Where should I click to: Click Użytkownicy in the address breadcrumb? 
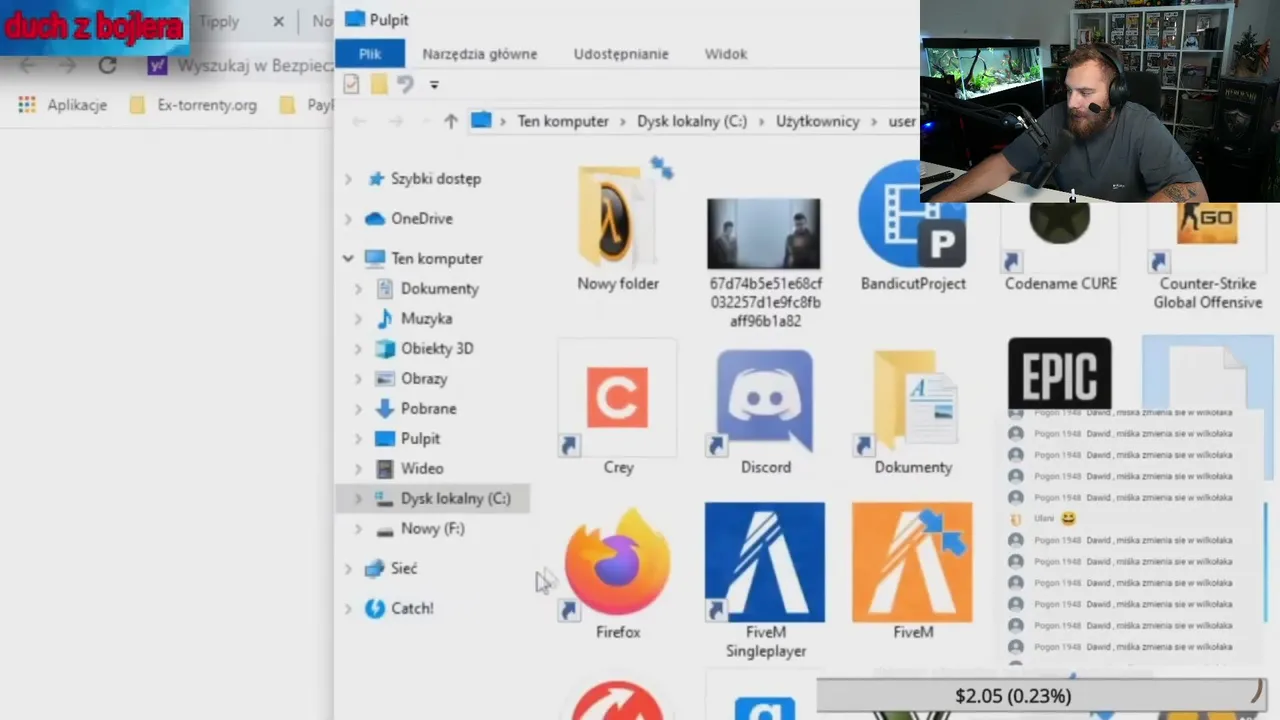(x=818, y=121)
